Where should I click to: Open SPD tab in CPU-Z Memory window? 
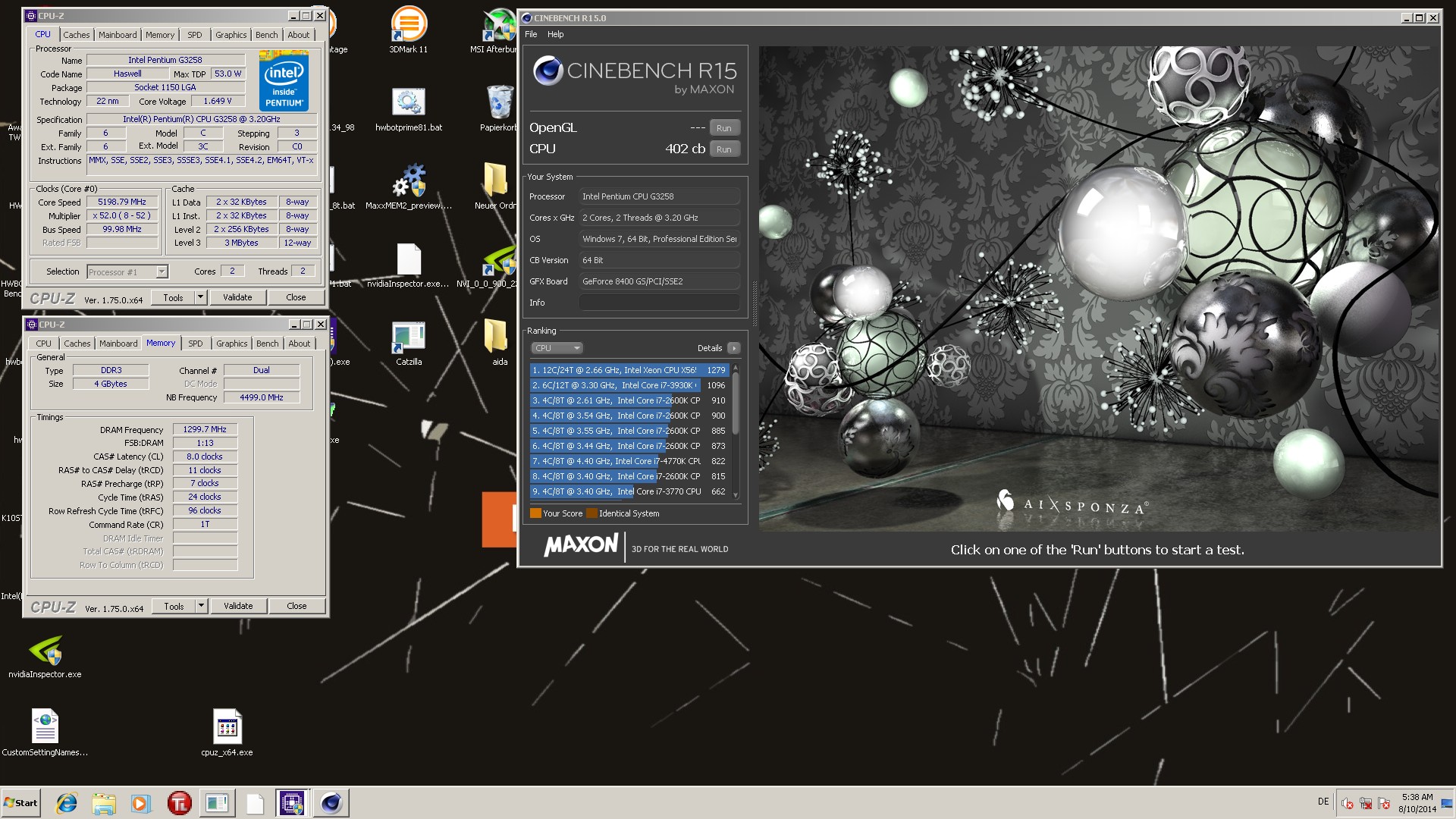click(x=196, y=344)
